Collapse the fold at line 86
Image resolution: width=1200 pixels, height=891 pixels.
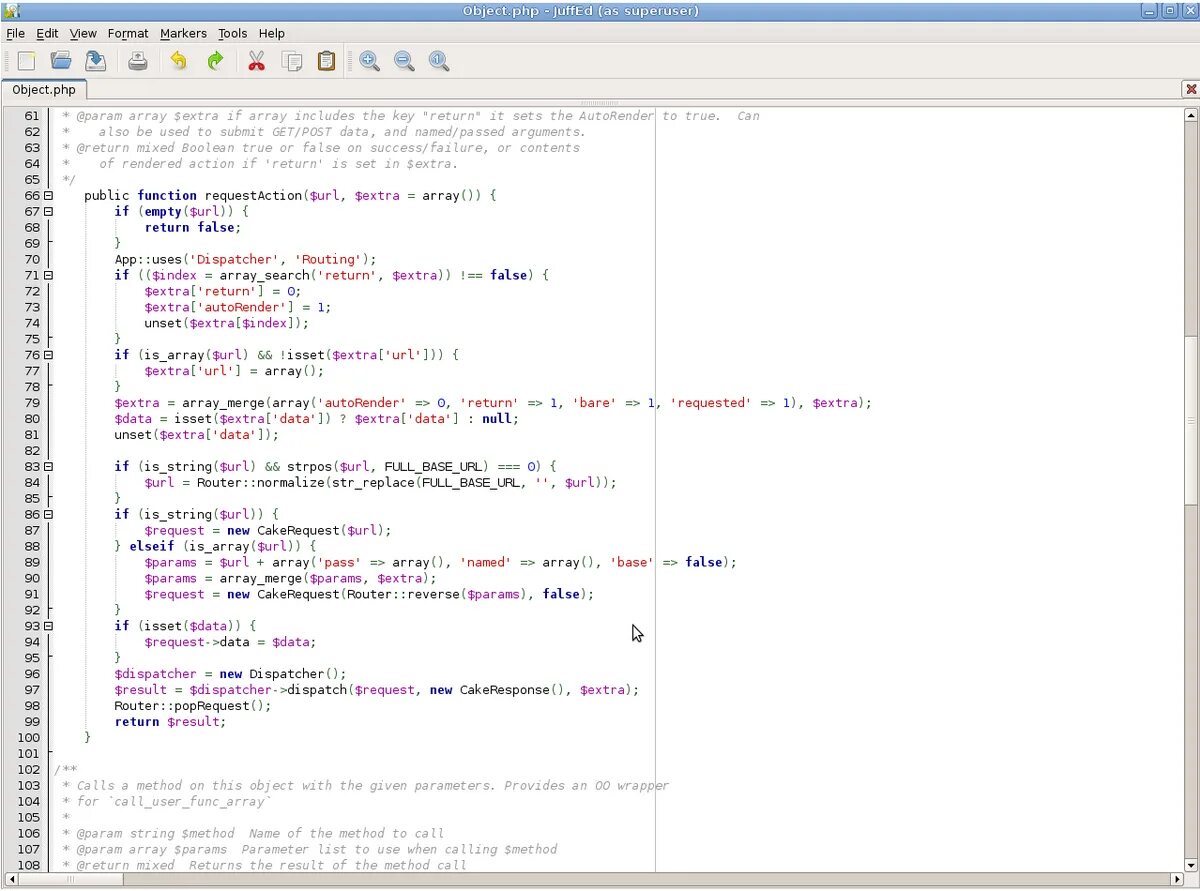pyautogui.click(x=48, y=515)
